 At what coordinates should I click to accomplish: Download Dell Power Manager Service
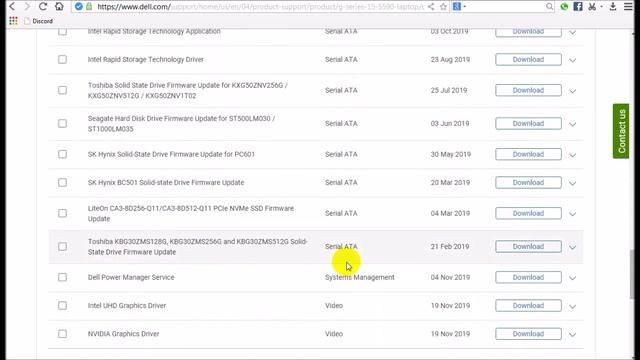(x=528, y=277)
